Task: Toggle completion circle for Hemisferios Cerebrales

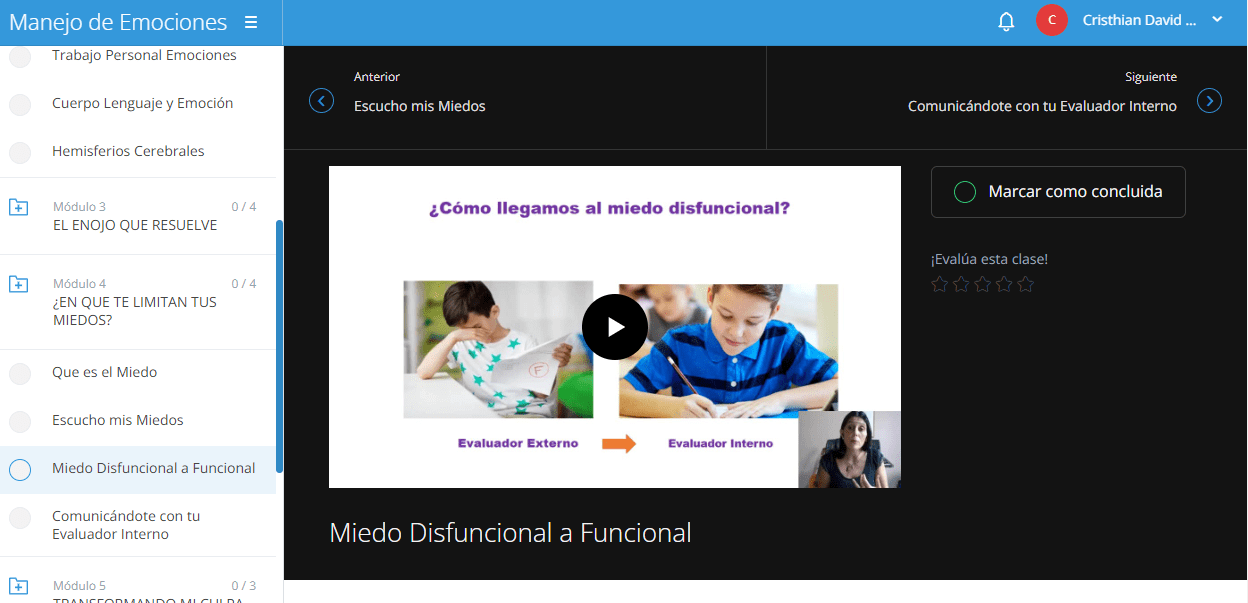Action: pos(20,152)
